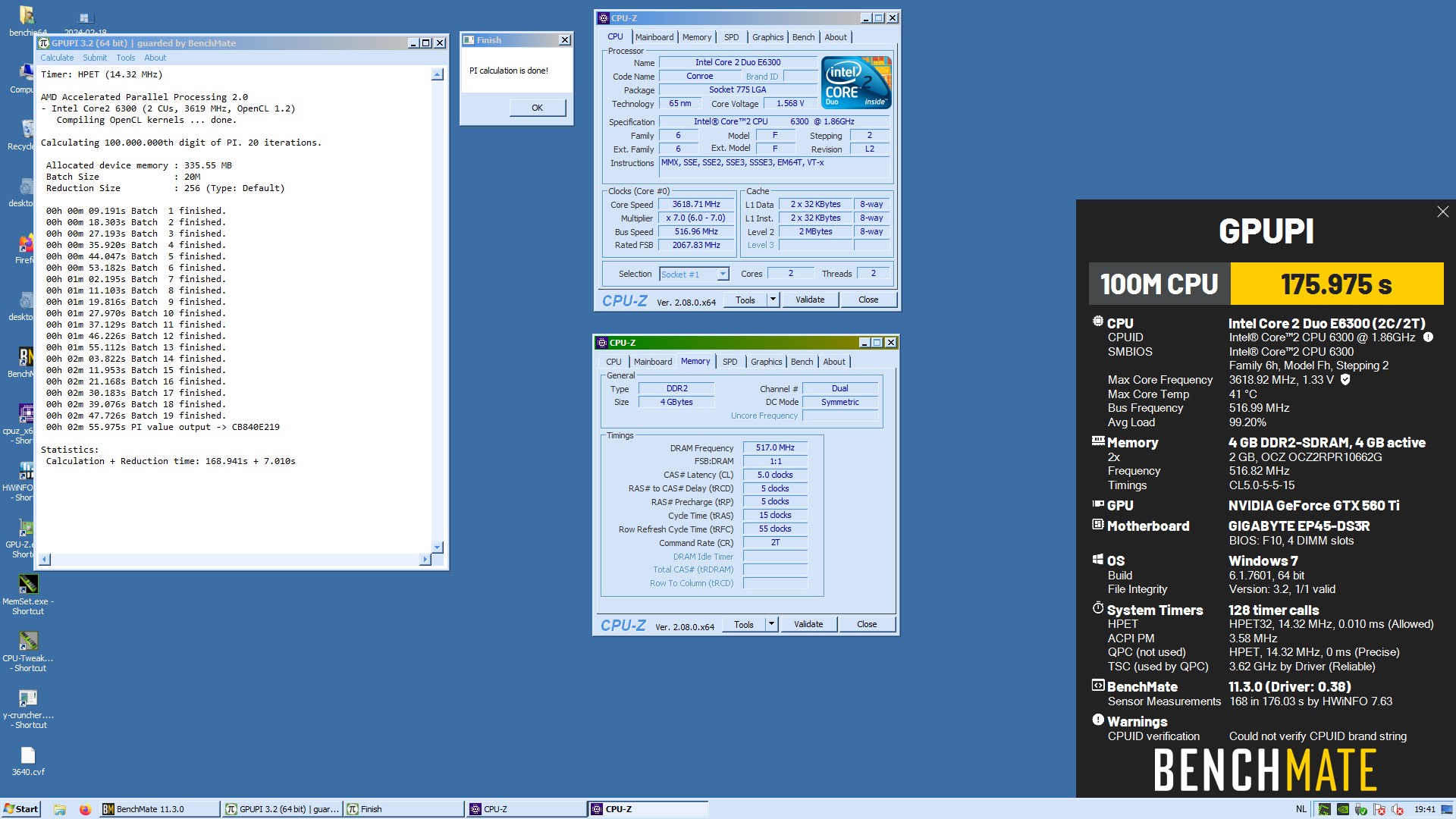1456x819 pixels.
Task: Click Tools button in the top CPU-Z window
Action: coord(745,300)
